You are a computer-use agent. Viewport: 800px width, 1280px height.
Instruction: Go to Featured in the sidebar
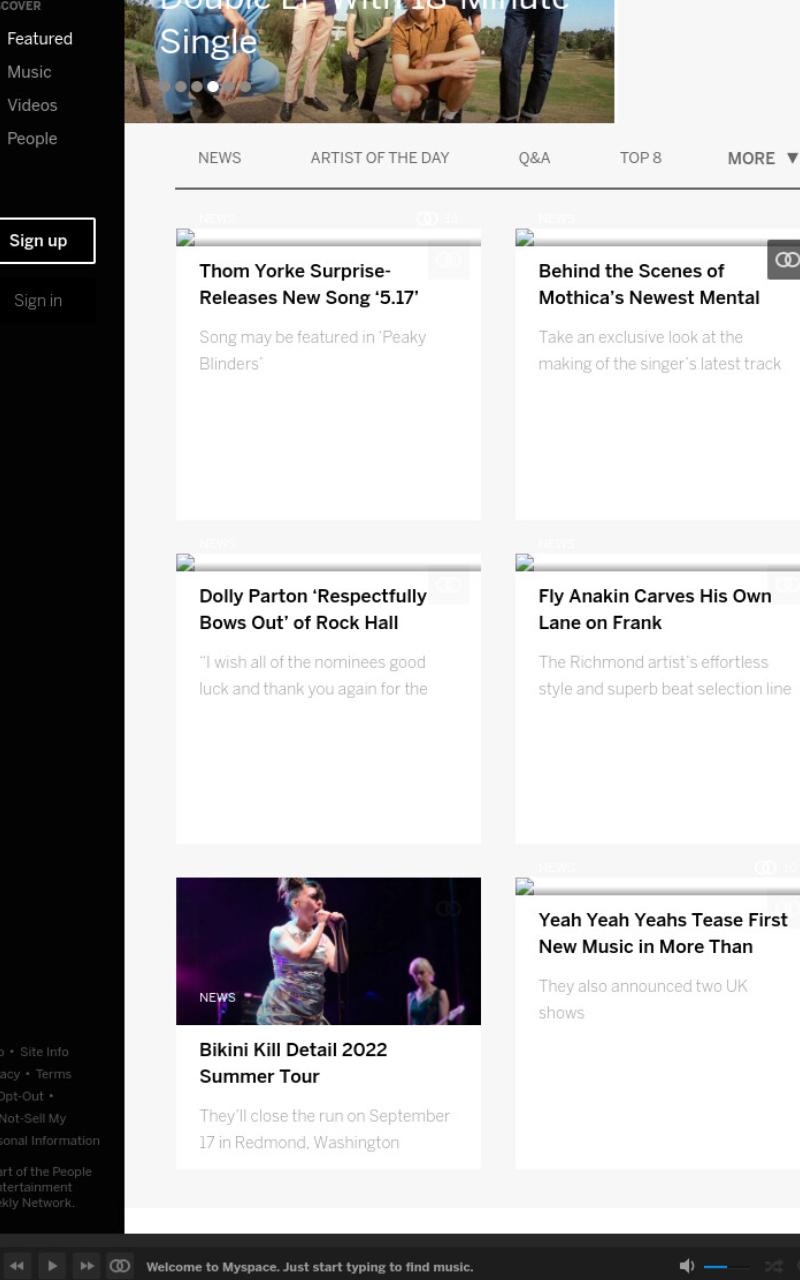tap(40, 38)
